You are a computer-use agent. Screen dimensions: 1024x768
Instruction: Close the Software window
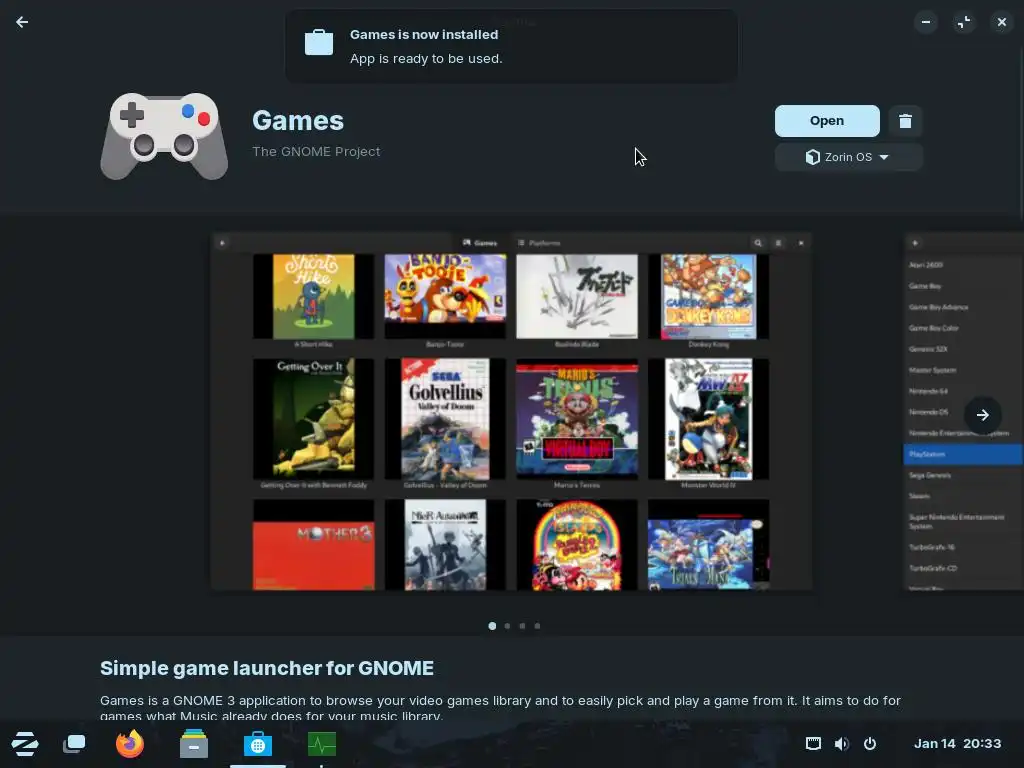click(1002, 22)
